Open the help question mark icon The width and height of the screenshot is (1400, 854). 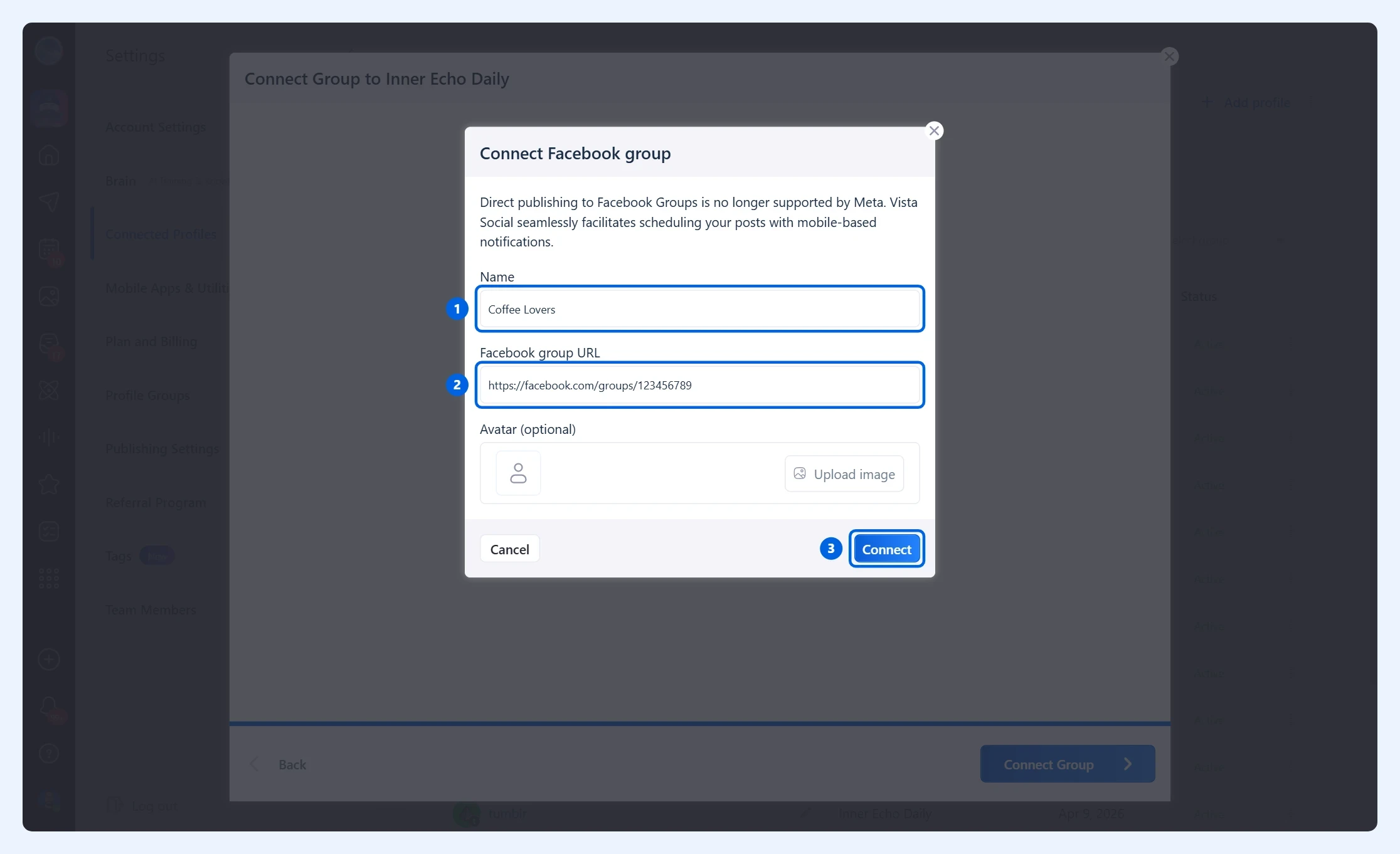coord(49,754)
